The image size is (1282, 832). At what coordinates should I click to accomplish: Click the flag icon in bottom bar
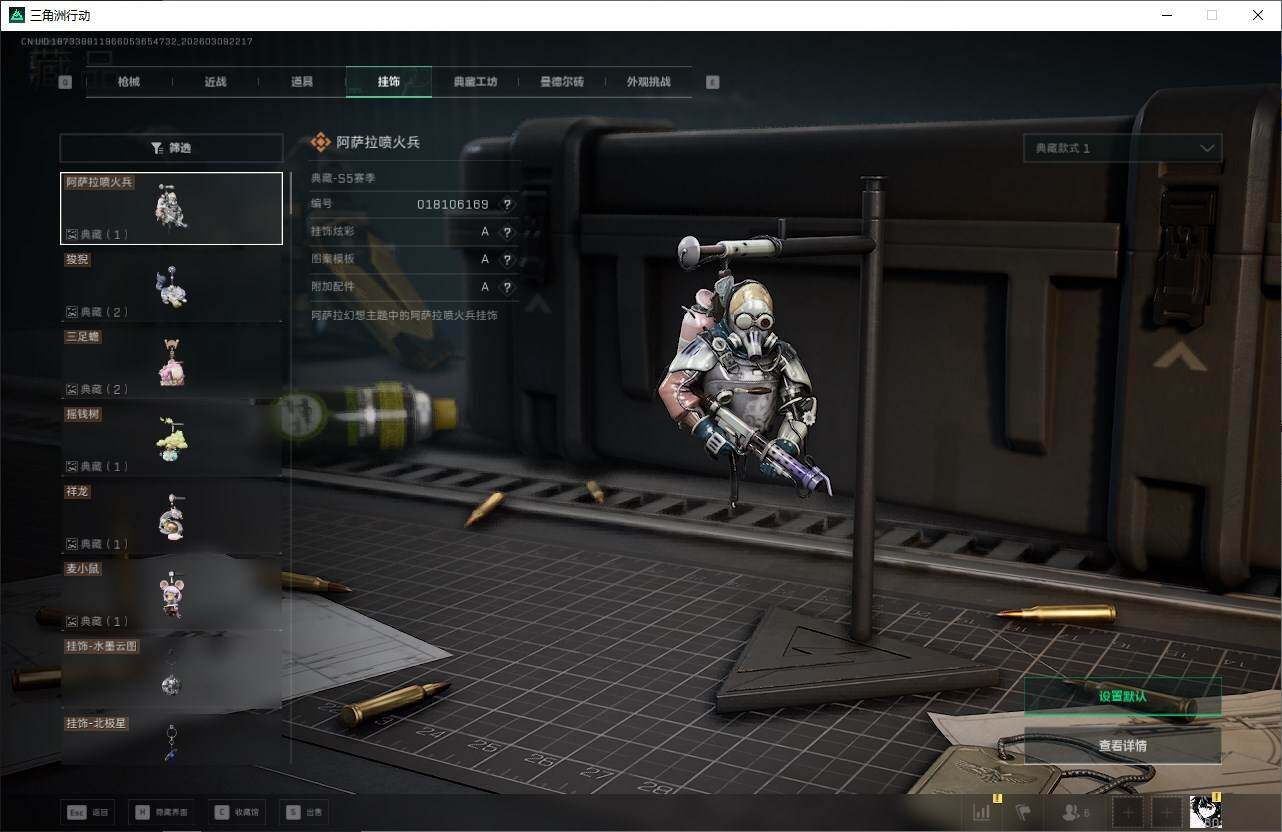[x=1023, y=812]
